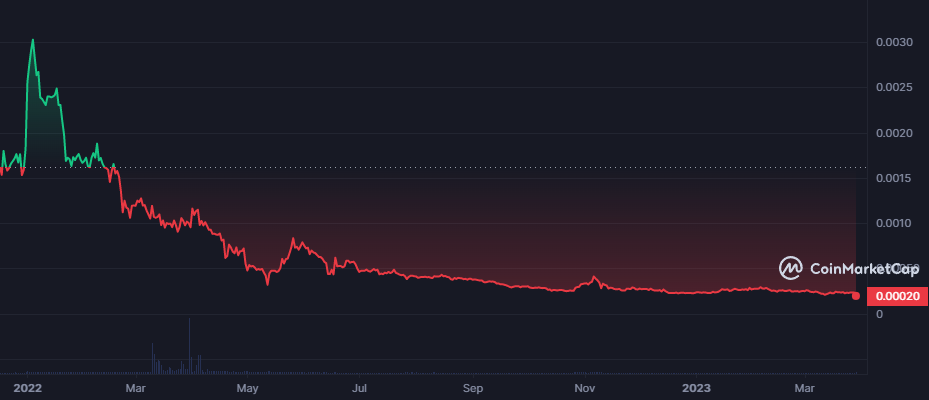Select the Nov label on time axis
Screen dimensions: 929x400
(x=585, y=385)
